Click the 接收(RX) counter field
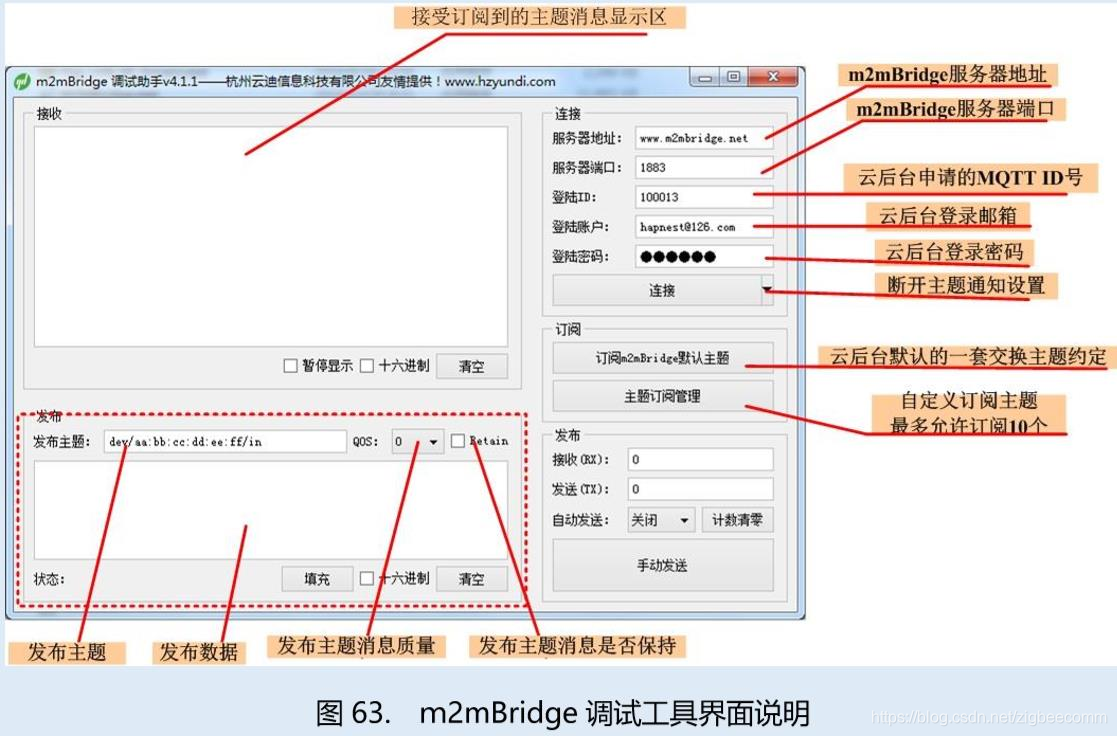Screen dimensions: 1117x736 [700, 460]
